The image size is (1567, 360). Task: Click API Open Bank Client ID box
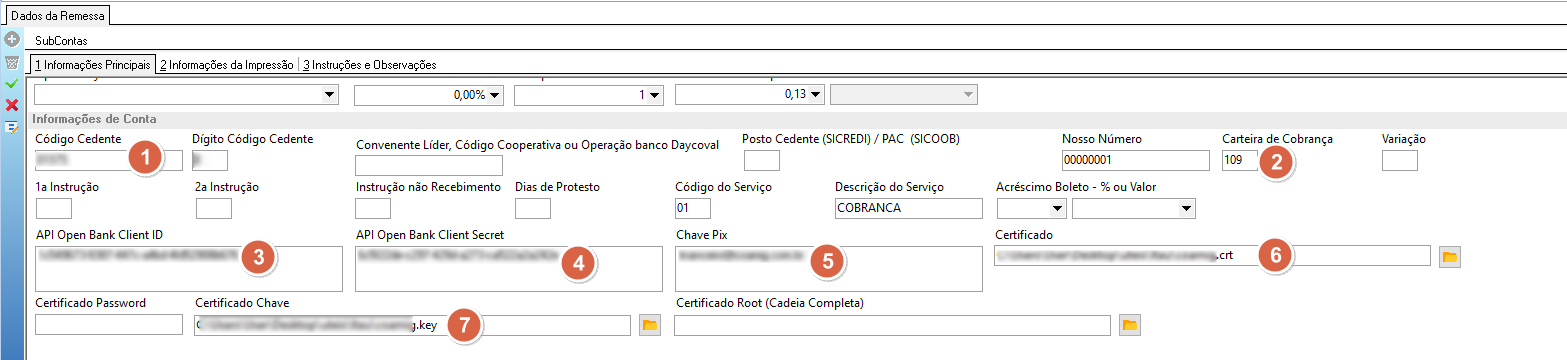coord(188,269)
